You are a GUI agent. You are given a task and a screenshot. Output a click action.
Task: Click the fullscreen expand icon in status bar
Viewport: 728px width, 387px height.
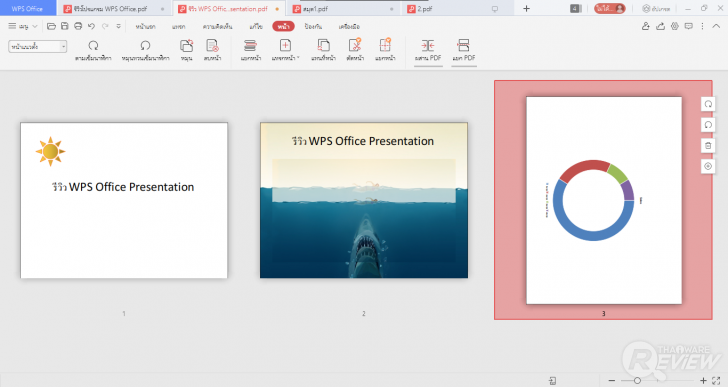716,381
